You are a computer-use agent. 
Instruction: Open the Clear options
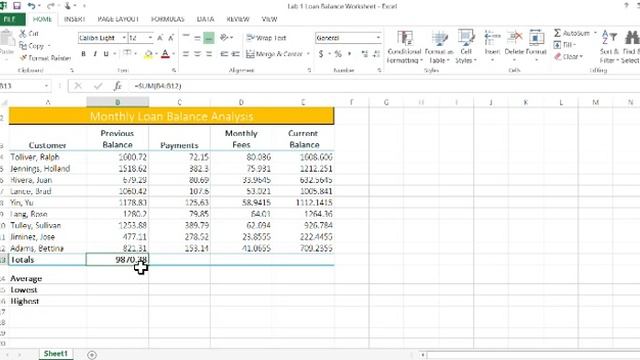click(x=568, y=57)
